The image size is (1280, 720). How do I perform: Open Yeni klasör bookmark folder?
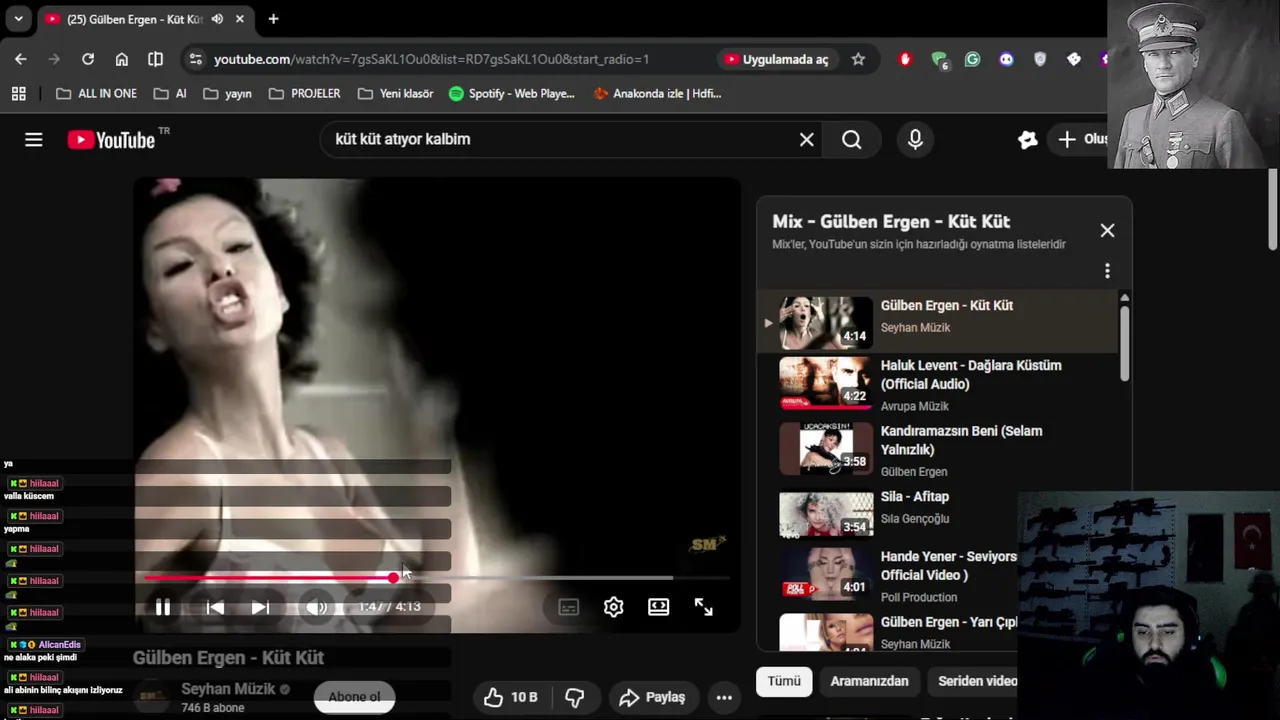click(x=396, y=94)
